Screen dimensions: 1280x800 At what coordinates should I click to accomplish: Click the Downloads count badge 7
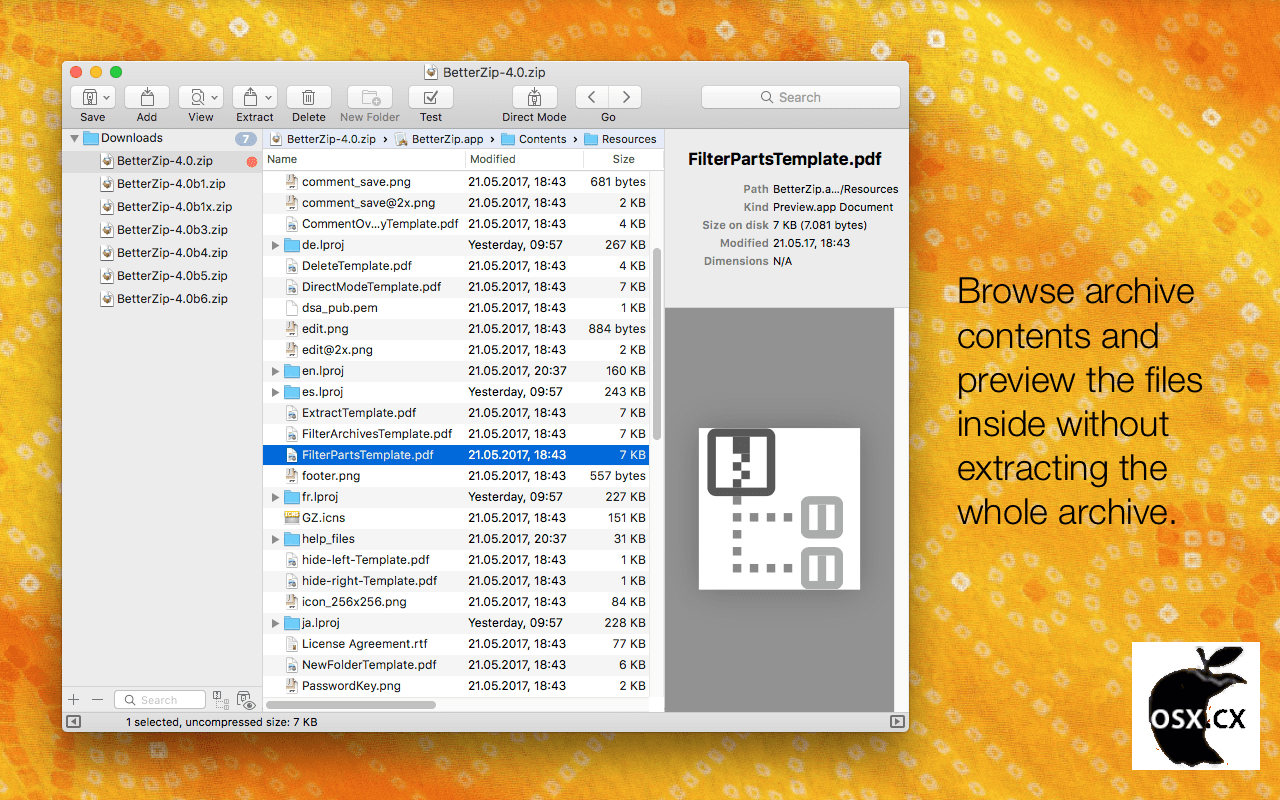pyautogui.click(x=246, y=139)
